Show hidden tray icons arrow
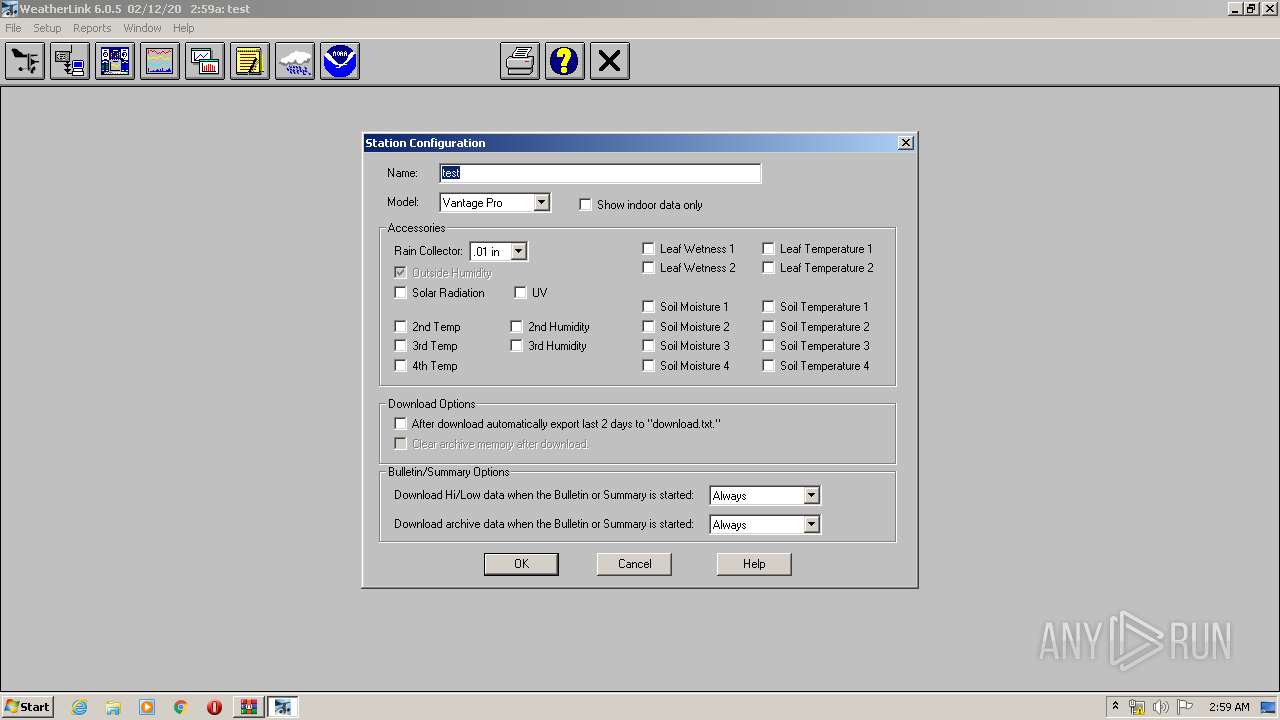This screenshot has width=1280, height=720. [1115, 707]
